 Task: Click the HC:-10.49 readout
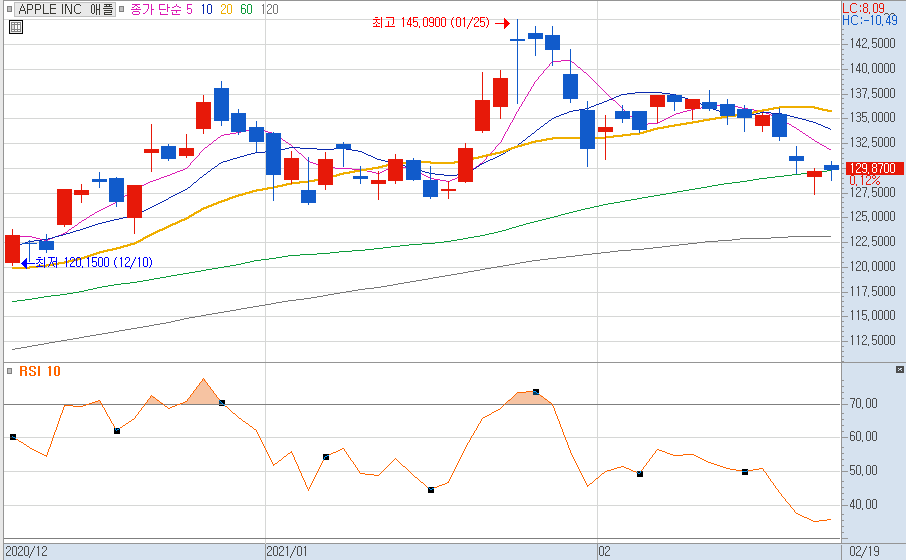[x=870, y=20]
